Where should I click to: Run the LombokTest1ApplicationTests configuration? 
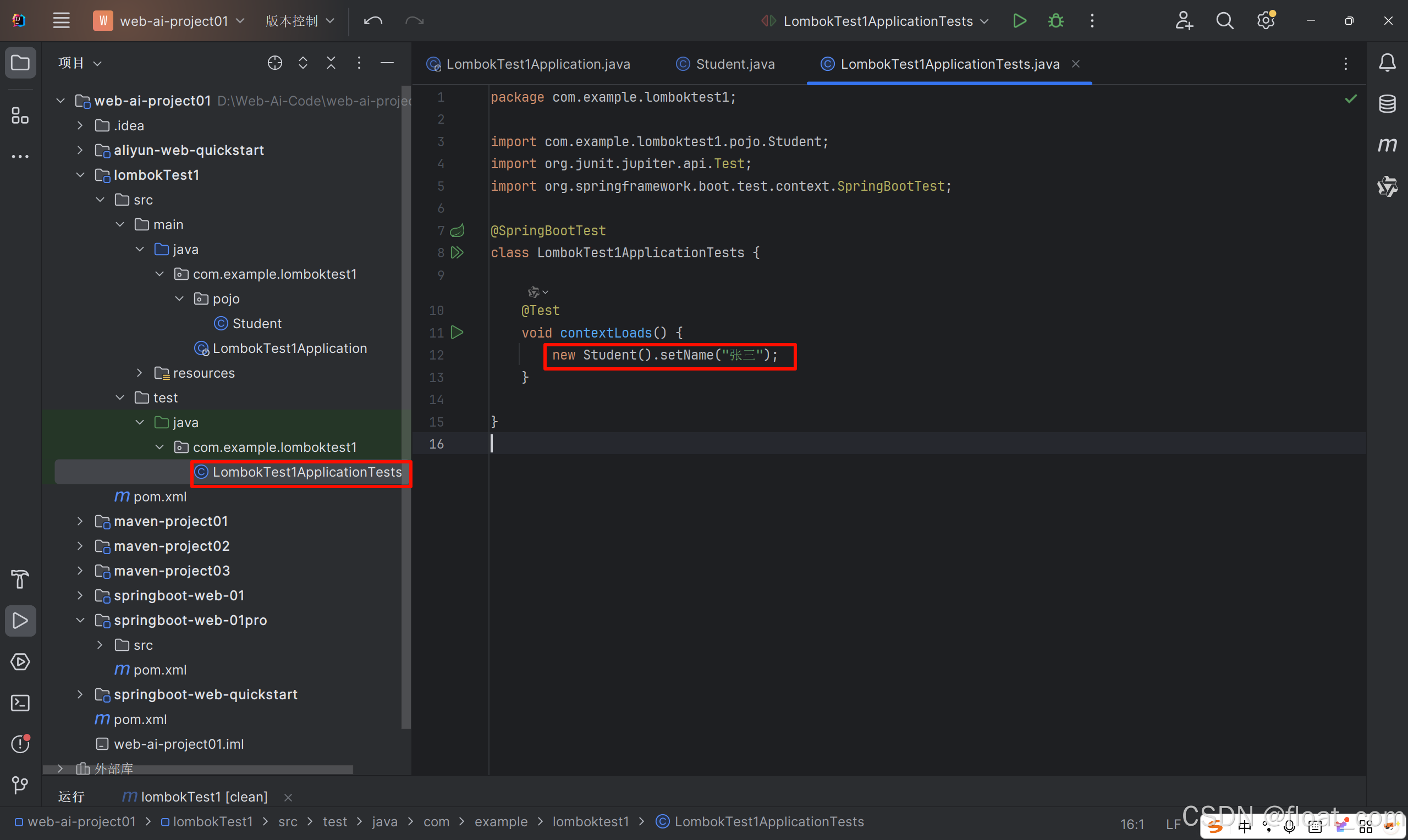click(x=1019, y=21)
